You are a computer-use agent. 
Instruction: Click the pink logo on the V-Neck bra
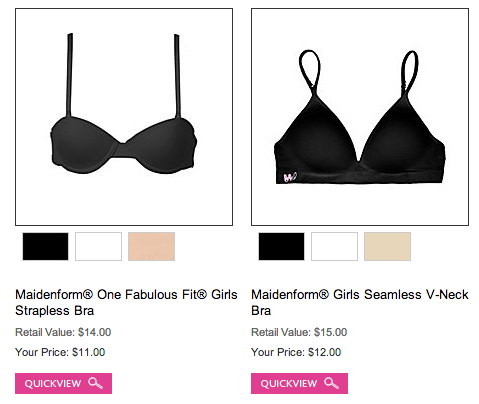[x=290, y=177]
